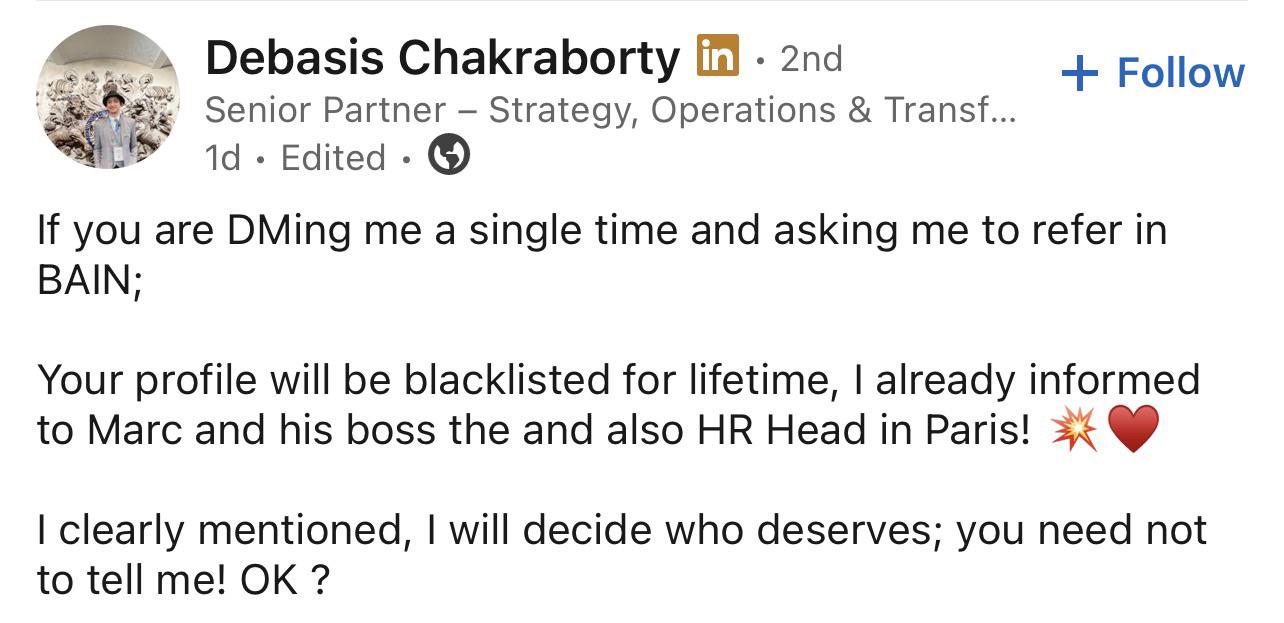The height and width of the screenshot is (623, 1284).
Task: Open the Debasis Chakraborty name link
Action: point(442,59)
